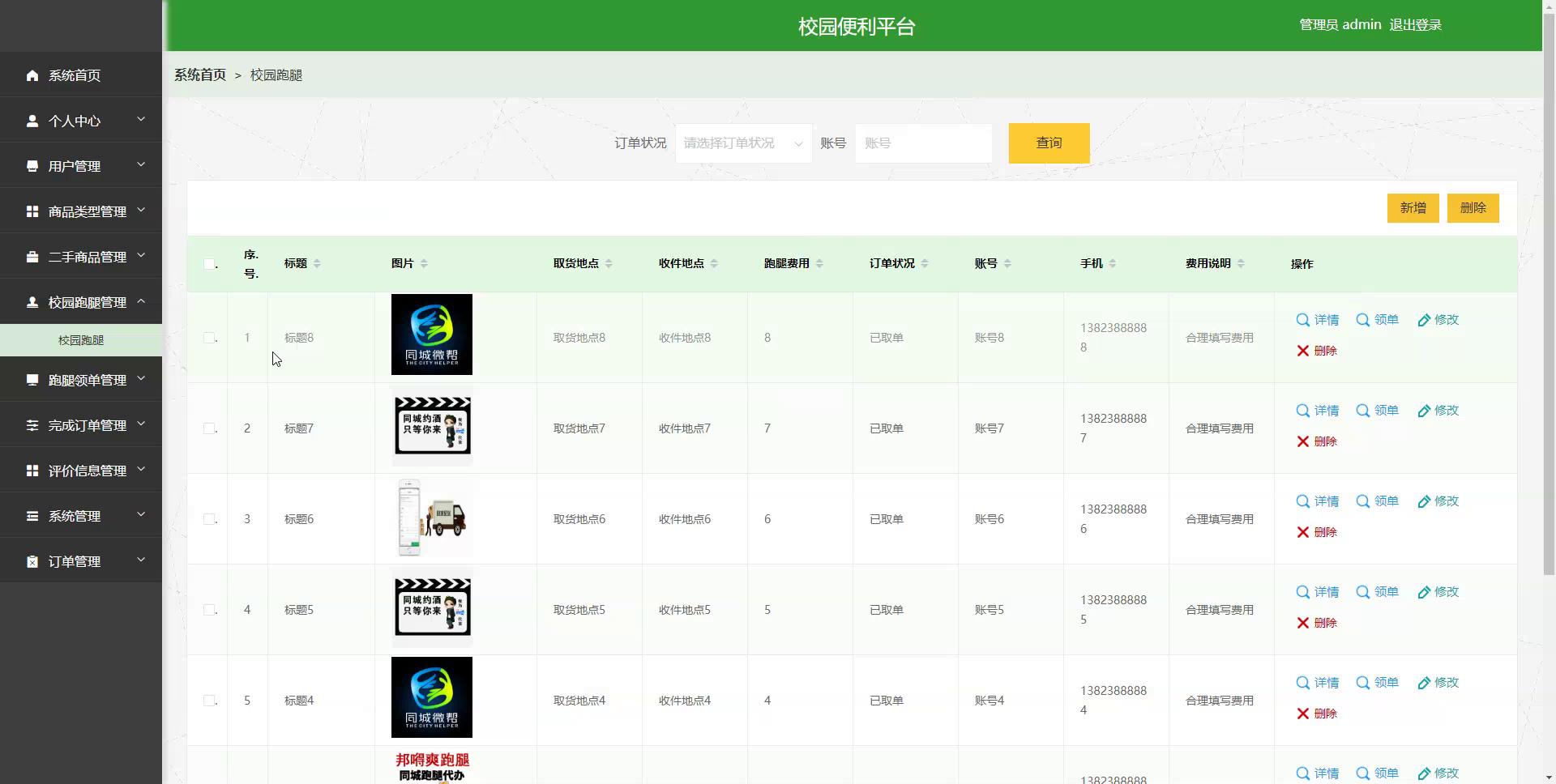Edit row 标题7 via 修改
This screenshot has height=784, width=1556.
click(1438, 411)
